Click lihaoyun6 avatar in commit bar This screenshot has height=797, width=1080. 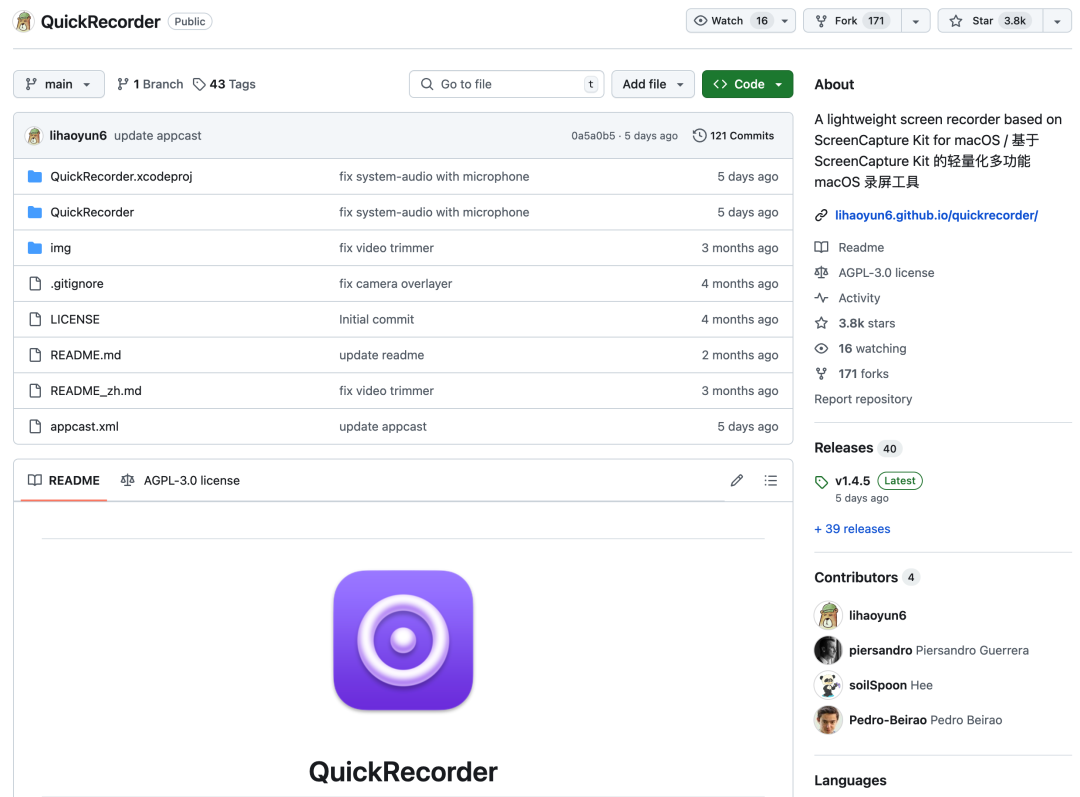click(34, 136)
